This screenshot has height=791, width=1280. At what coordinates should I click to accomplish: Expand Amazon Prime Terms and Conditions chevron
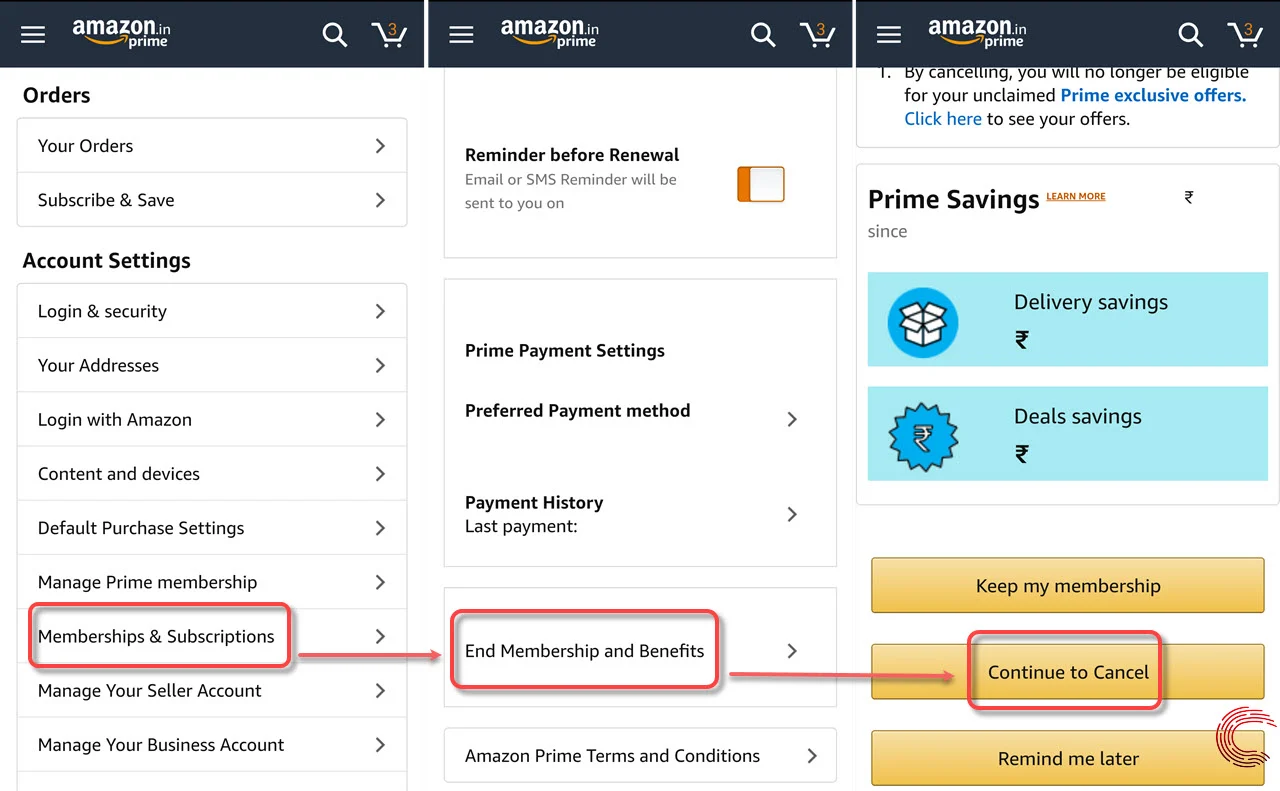click(812, 756)
